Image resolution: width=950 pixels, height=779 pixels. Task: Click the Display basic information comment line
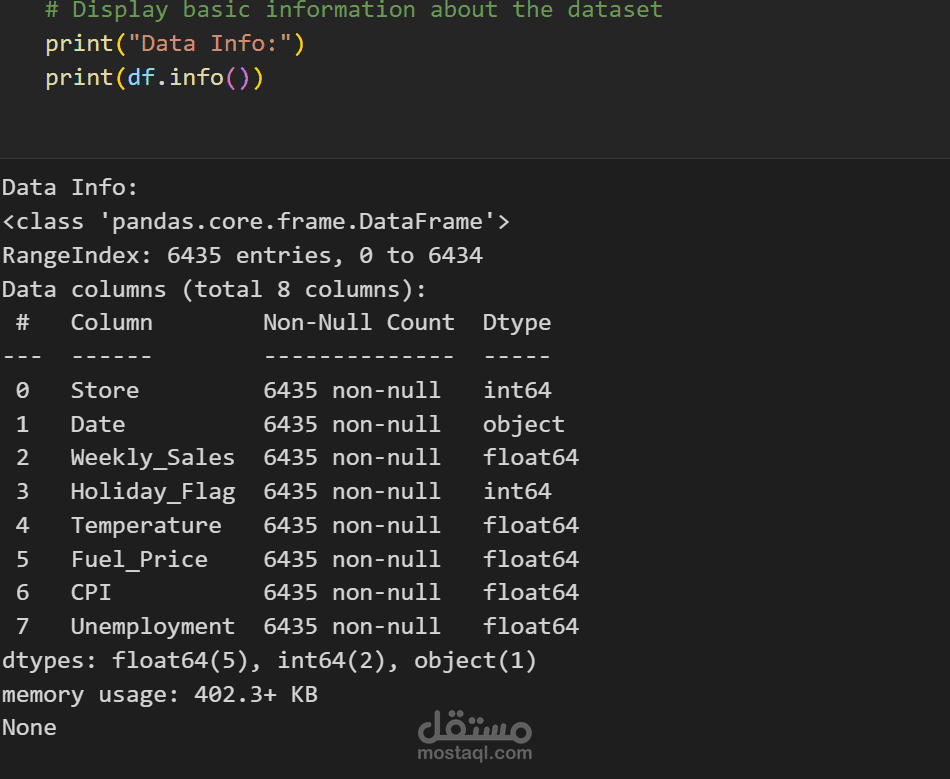pos(354,11)
